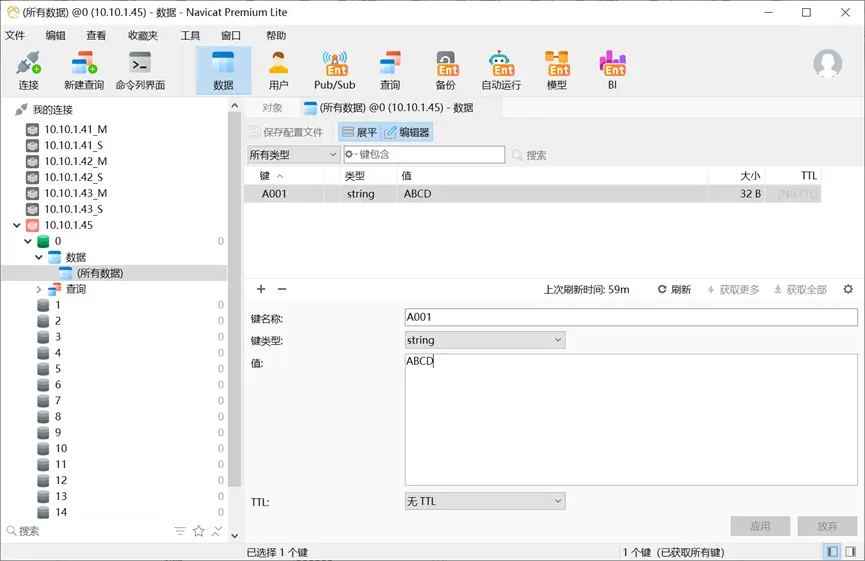Click the 搜索 search button beside key filter
Viewport: 865px width, 561px height.
point(529,155)
